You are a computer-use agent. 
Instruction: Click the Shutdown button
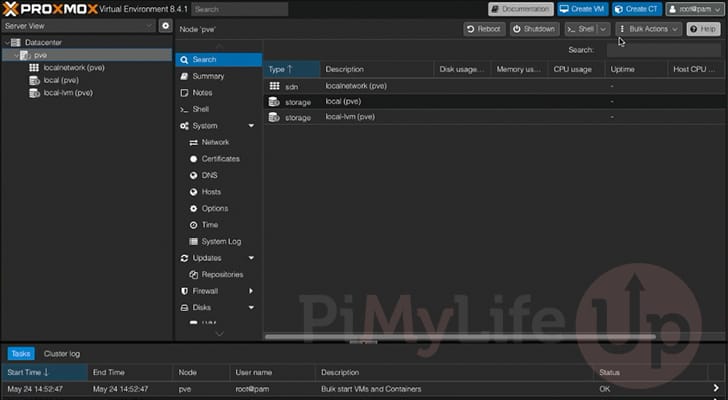[x=535, y=29]
